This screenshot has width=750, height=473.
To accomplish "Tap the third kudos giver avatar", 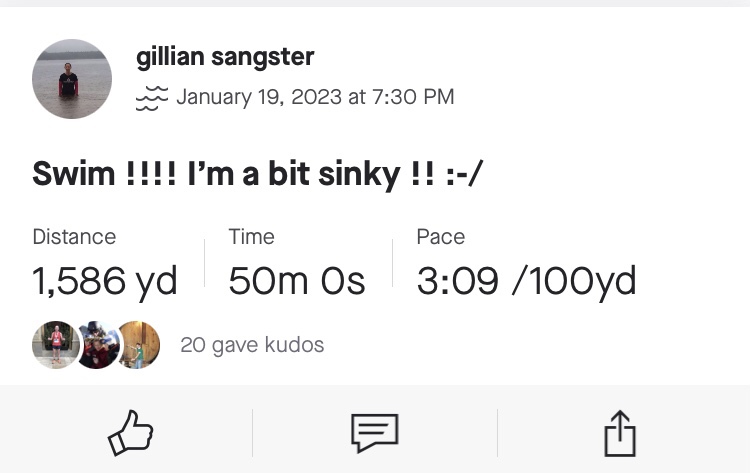I will click(138, 345).
